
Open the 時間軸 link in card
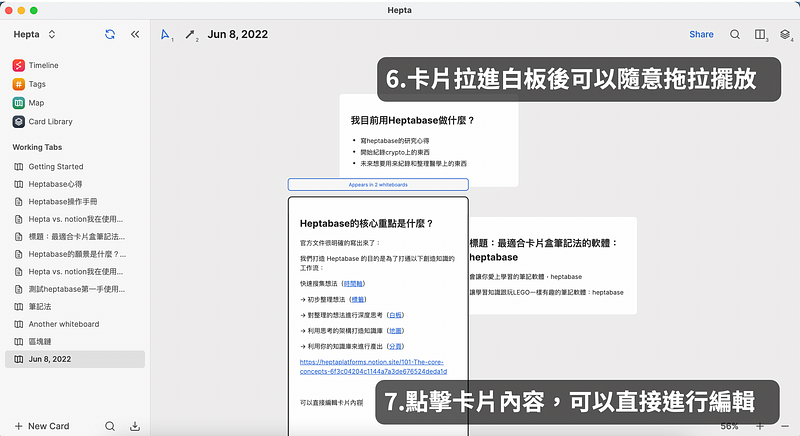353,284
